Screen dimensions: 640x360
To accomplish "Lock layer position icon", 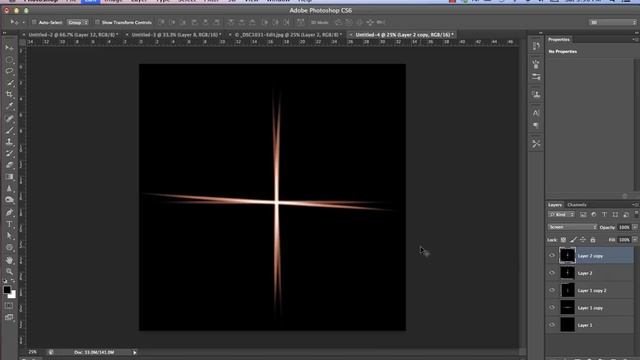I will tap(583, 240).
